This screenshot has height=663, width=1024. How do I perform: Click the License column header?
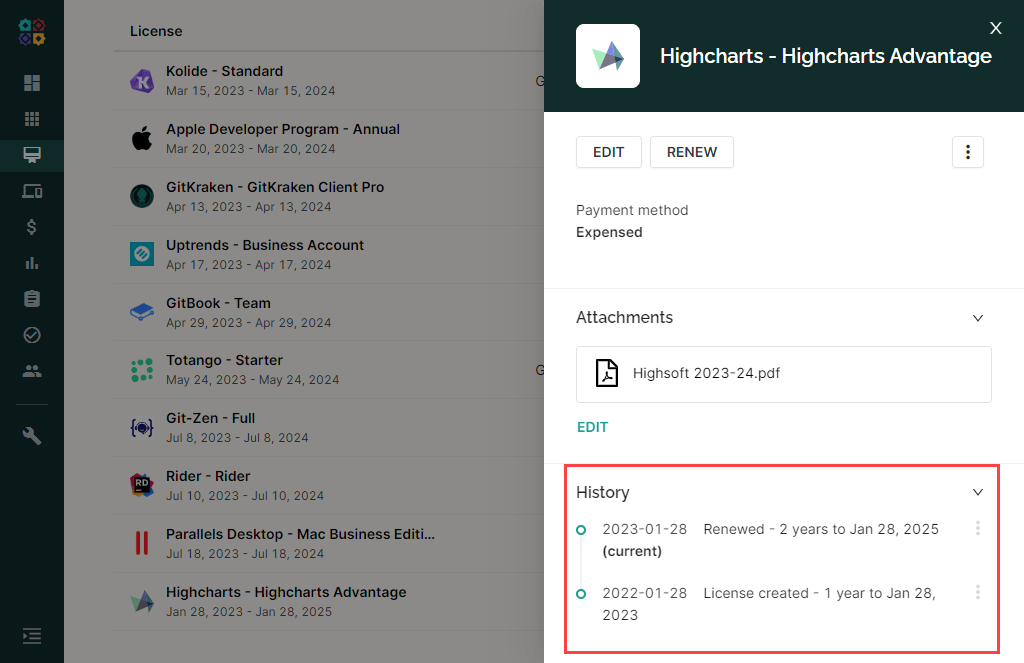coord(156,31)
